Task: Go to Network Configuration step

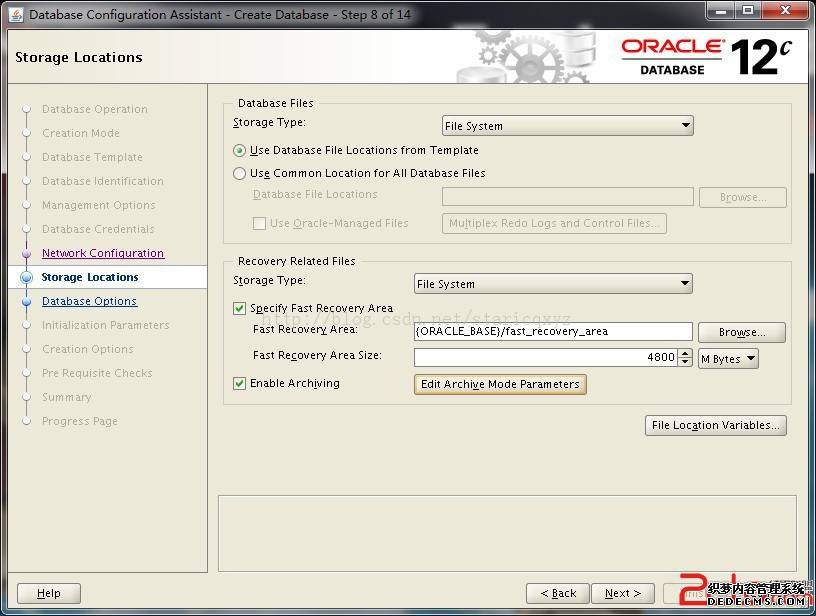Action: (102, 254)
